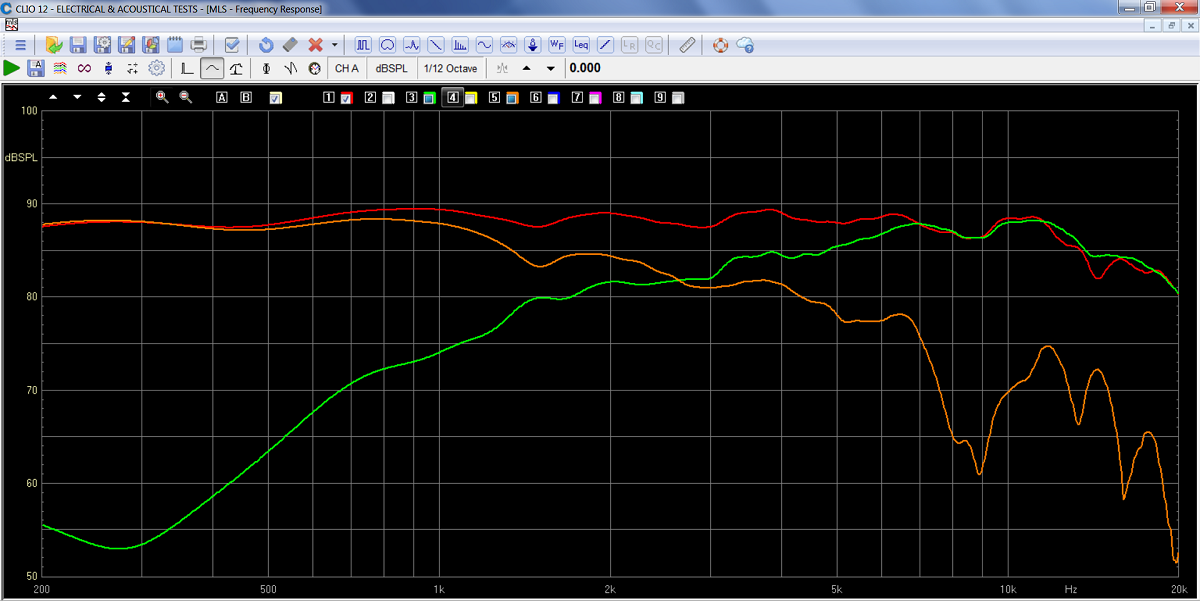Click the up arrow beside 0.000 value
1200x601 pixels.
point(527,68)
